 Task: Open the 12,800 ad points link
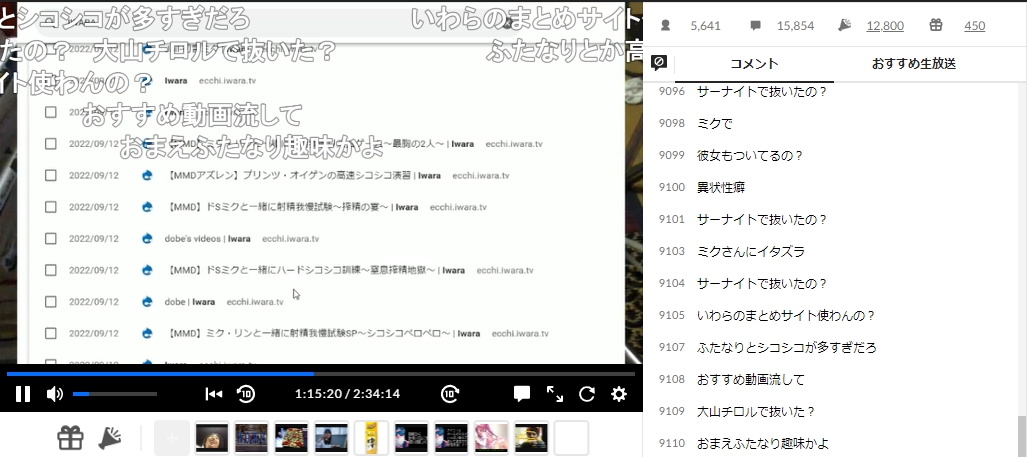[x=884, y=26]
